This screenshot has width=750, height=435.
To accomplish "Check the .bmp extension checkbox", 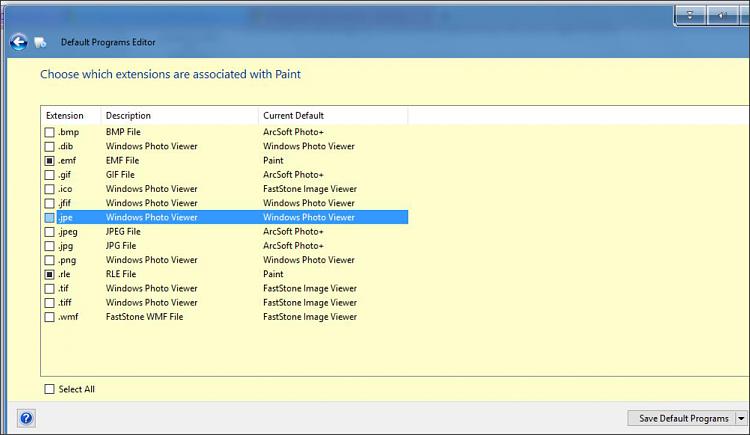I will point(49,132).
